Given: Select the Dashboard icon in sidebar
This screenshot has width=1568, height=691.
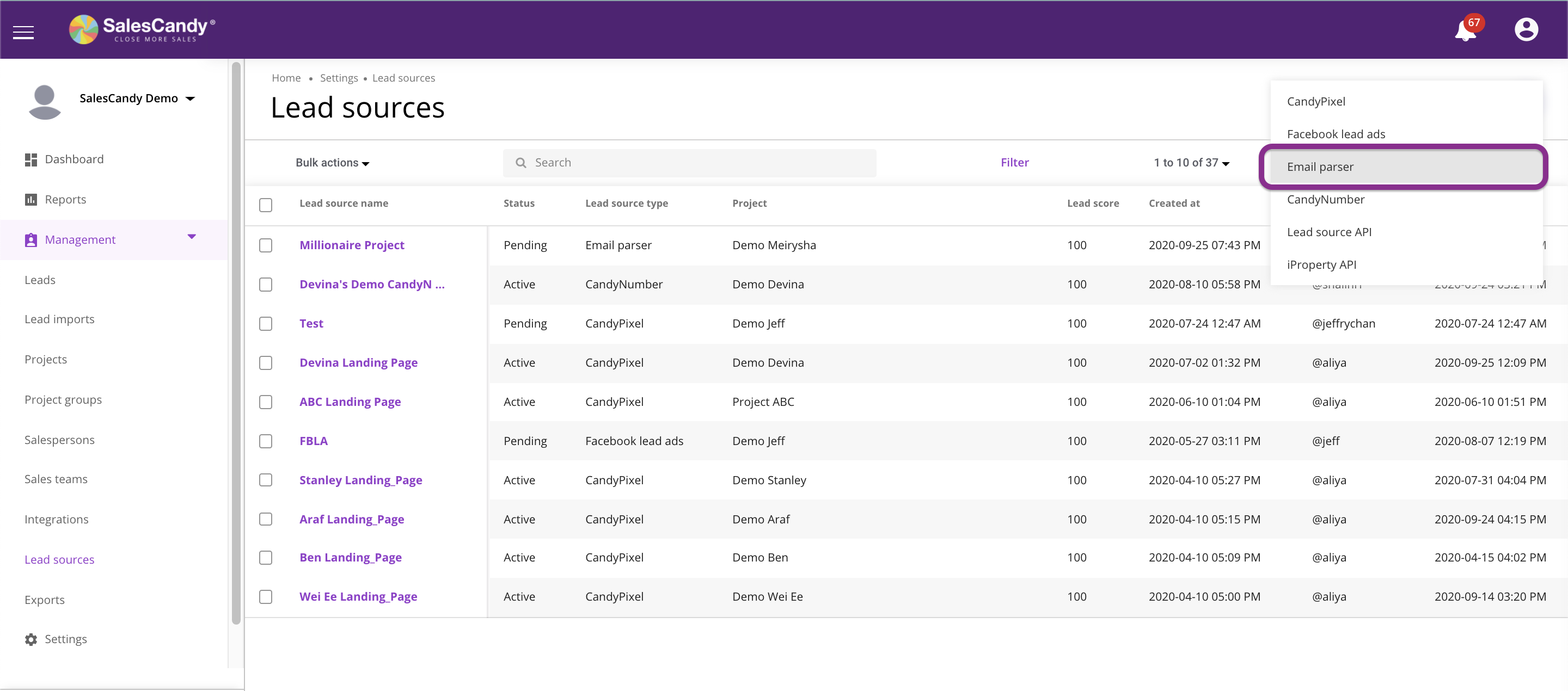Looking at the screenshot, I should point(31,159).
